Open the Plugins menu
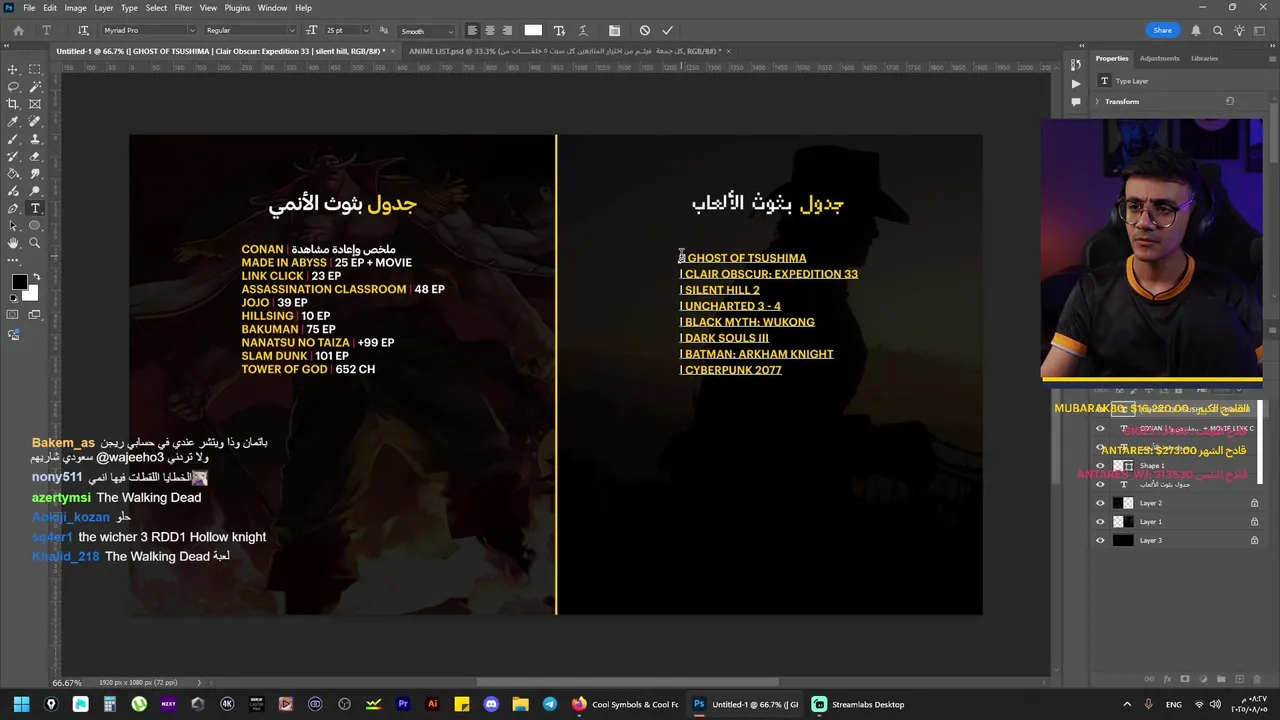The height and width of the screenshot is (720, 1280). click(x=237, y=8)
